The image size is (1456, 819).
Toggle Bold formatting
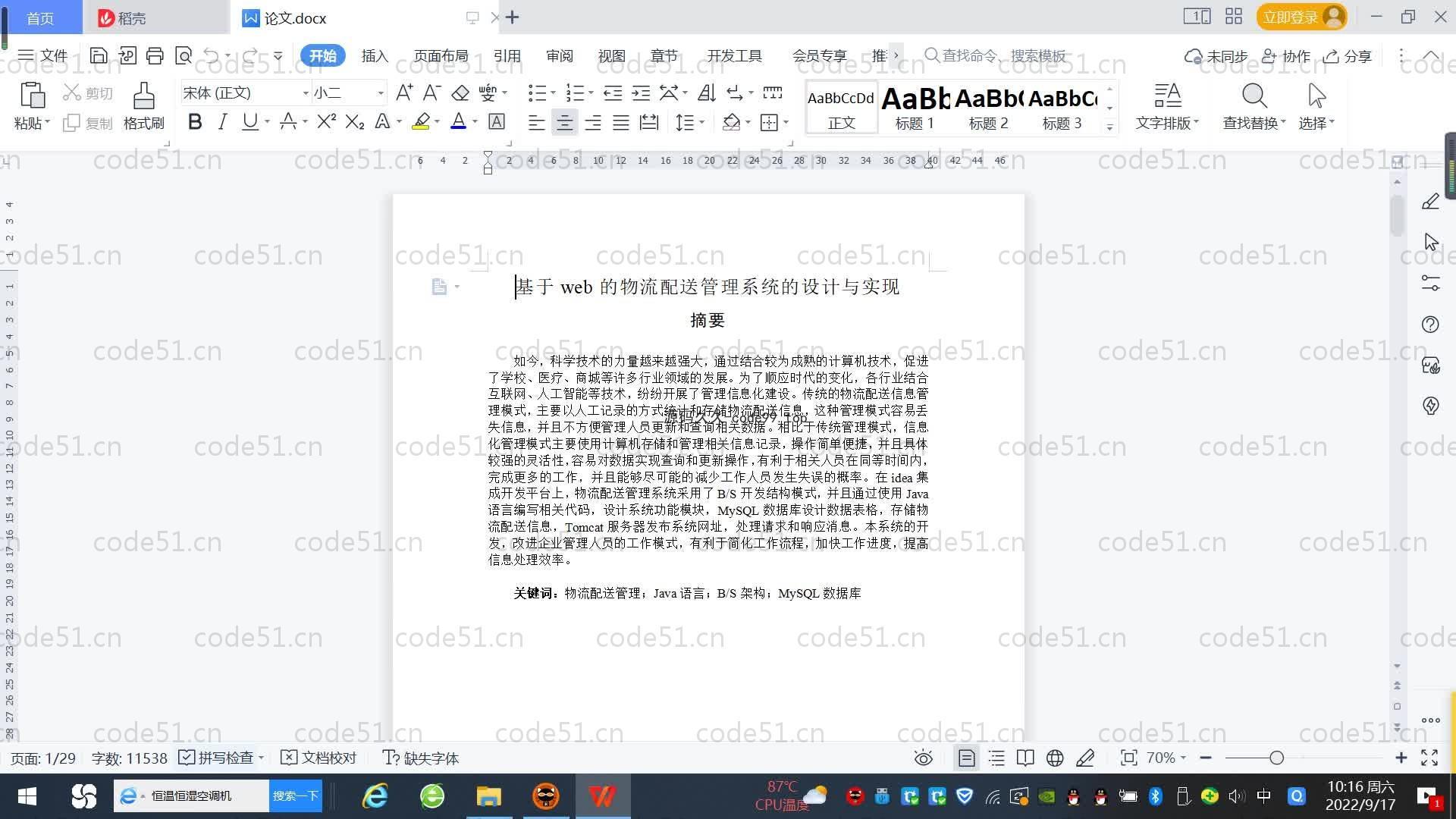point(195,121)
